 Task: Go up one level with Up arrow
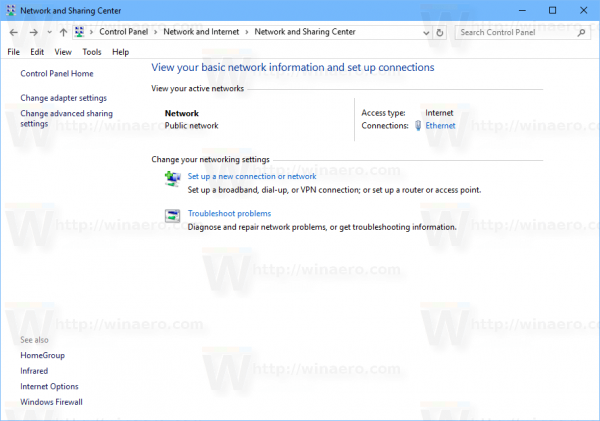pyautogui.click(x=64, y=33)
